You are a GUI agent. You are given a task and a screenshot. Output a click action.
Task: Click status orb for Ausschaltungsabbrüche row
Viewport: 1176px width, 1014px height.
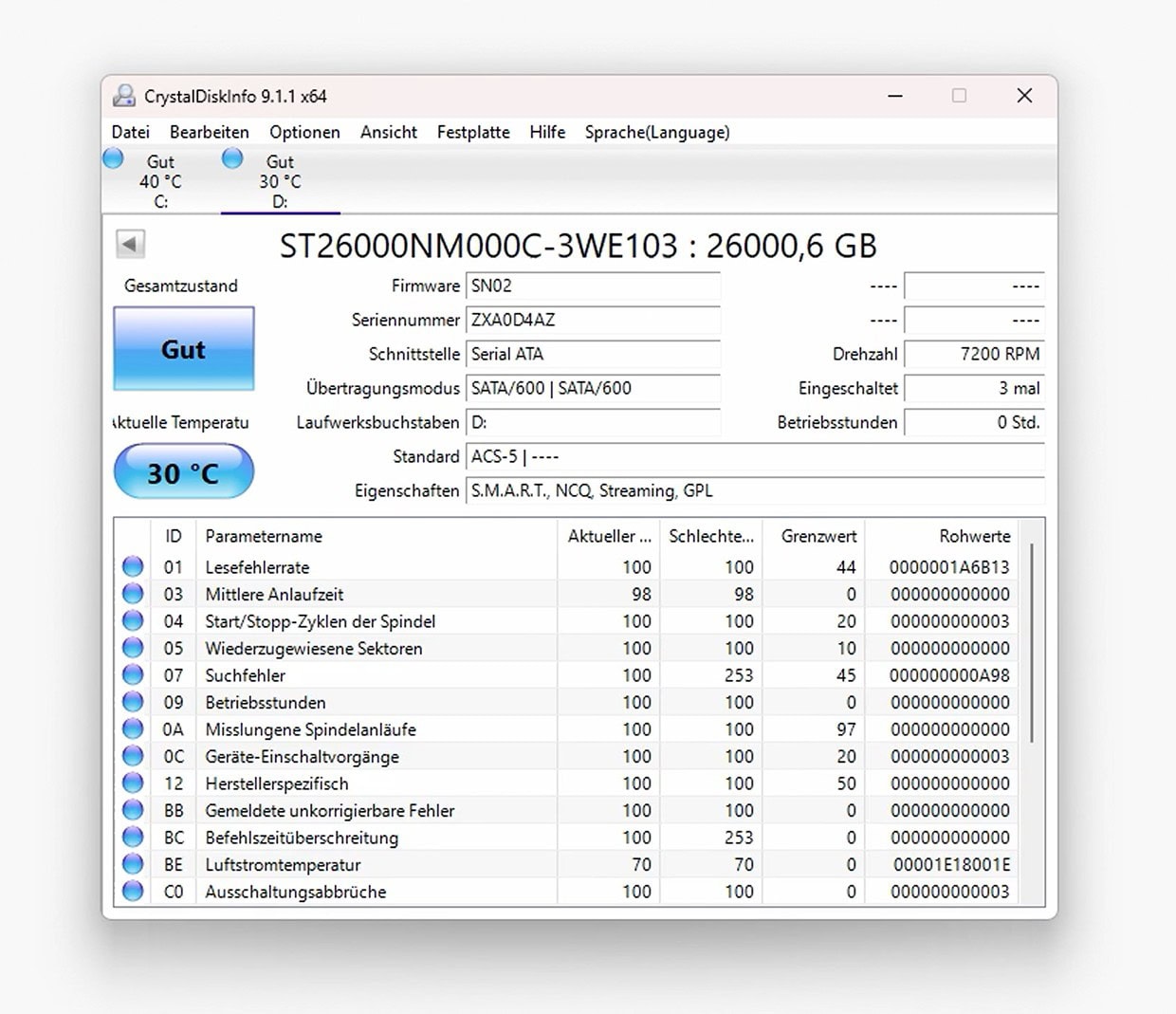point(133,892)
